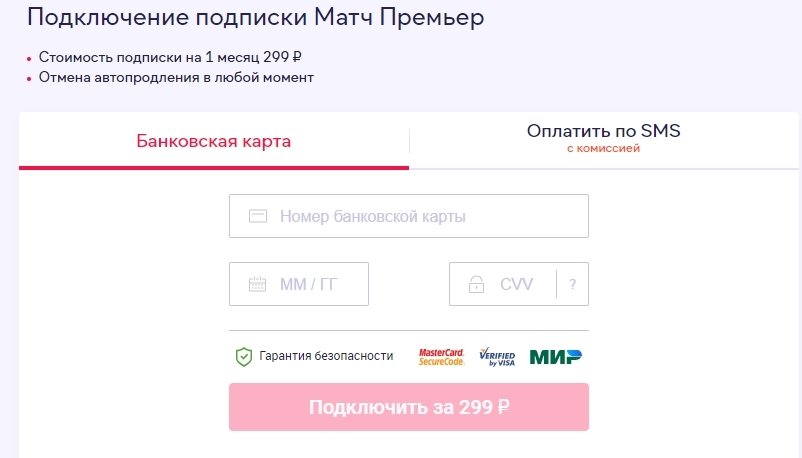Screen dimensions: 802x458
Task: Click the padlock icon in CVV field
Action: pyautogui.click(x=477, y=285)
